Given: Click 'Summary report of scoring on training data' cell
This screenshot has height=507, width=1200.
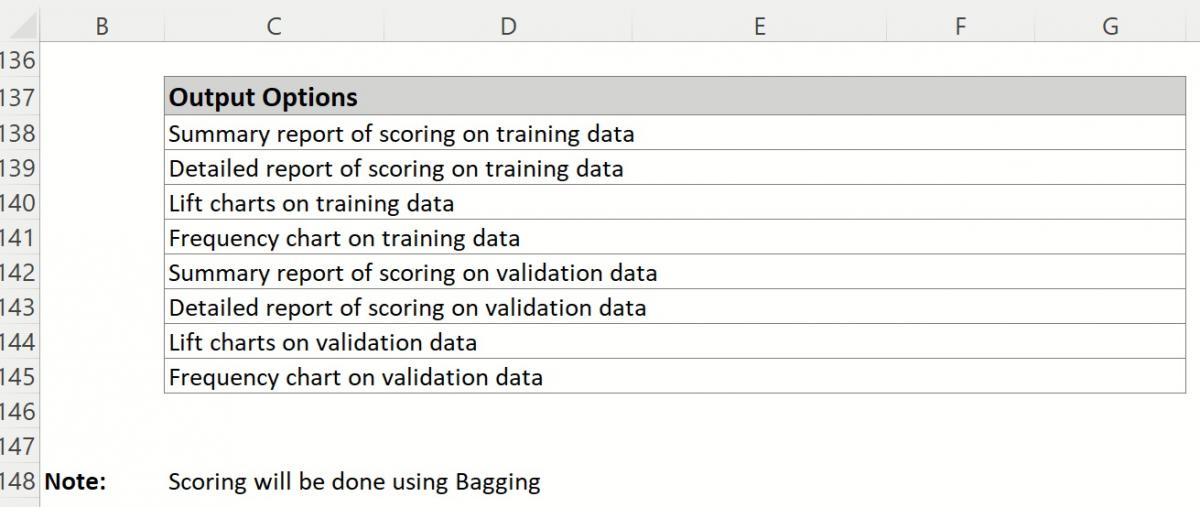Looking at the screenshot, I should (401, 134).
